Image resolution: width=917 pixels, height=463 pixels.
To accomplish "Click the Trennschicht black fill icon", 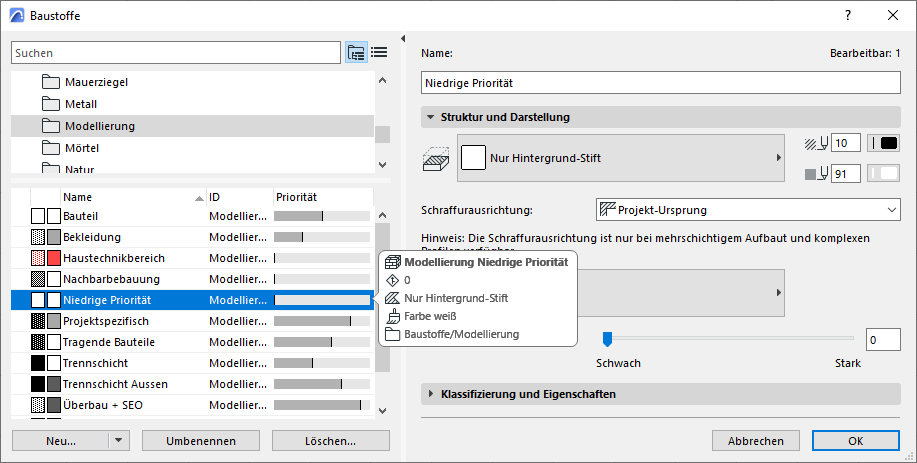I will tap(38, 363).
